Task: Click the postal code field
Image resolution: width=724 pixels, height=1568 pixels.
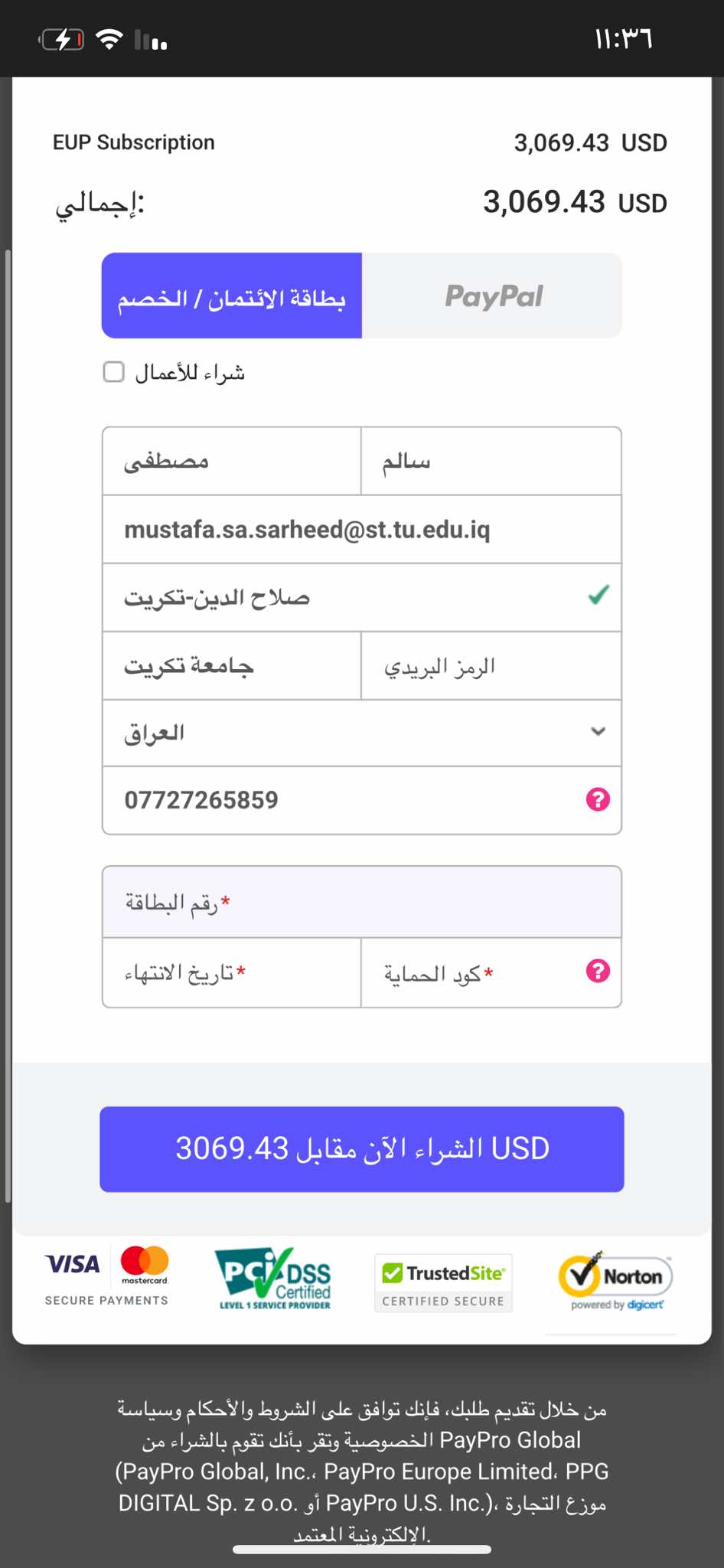Action: click(491, 666)
